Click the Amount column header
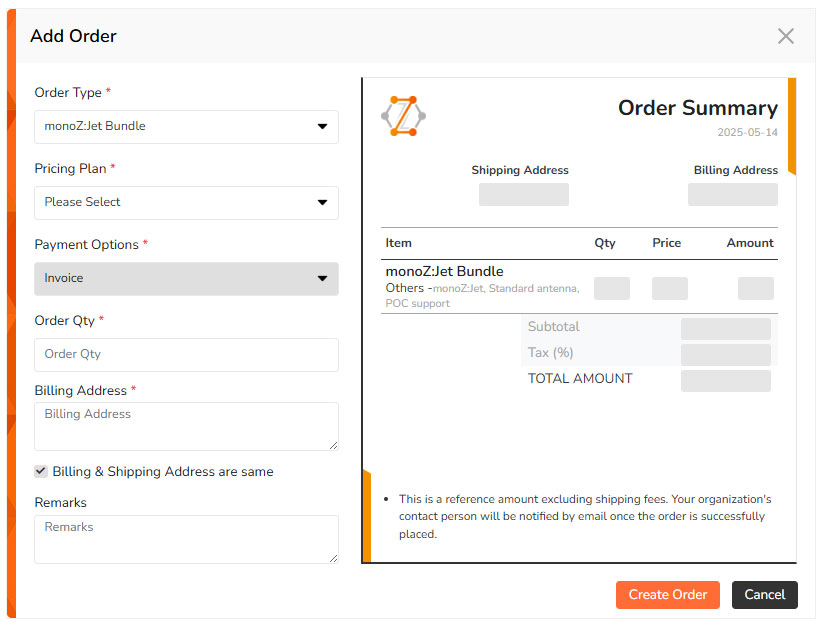 click(749, 243)
